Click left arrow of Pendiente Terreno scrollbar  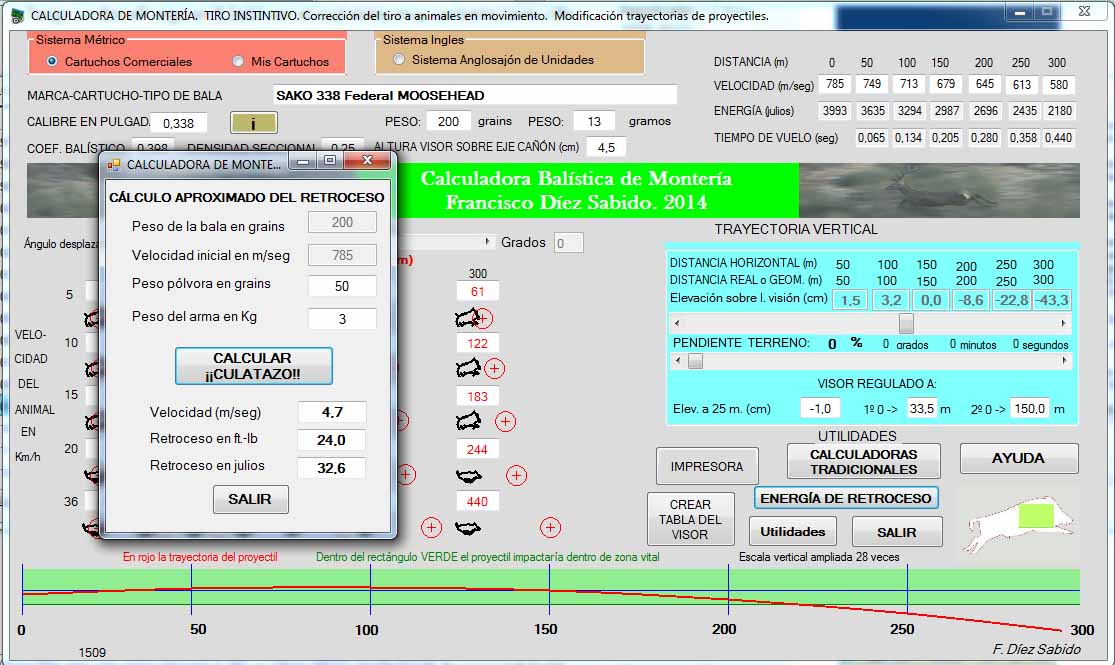pos(677,362)
